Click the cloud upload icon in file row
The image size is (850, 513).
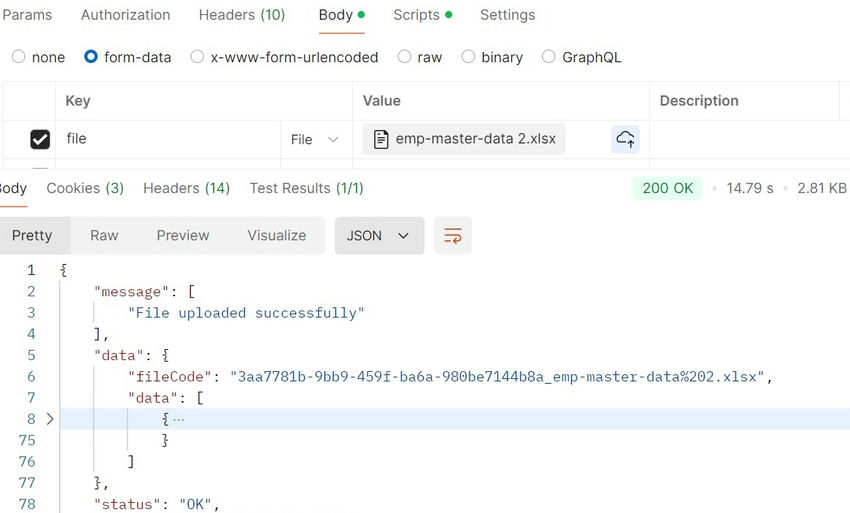(625, 139)
